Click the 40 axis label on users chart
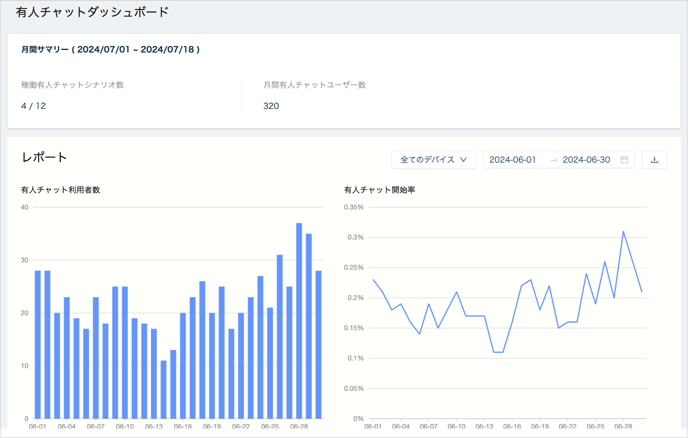 25,207
